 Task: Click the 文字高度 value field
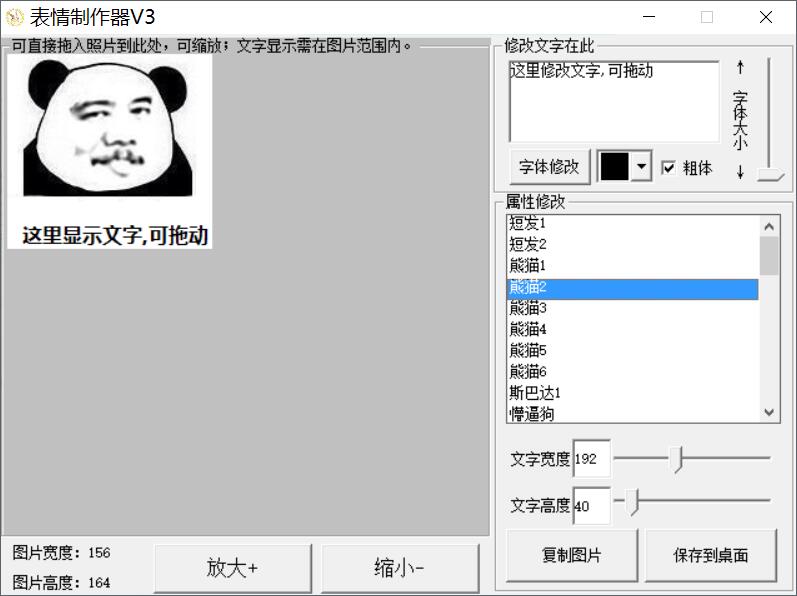click(592, 506)
